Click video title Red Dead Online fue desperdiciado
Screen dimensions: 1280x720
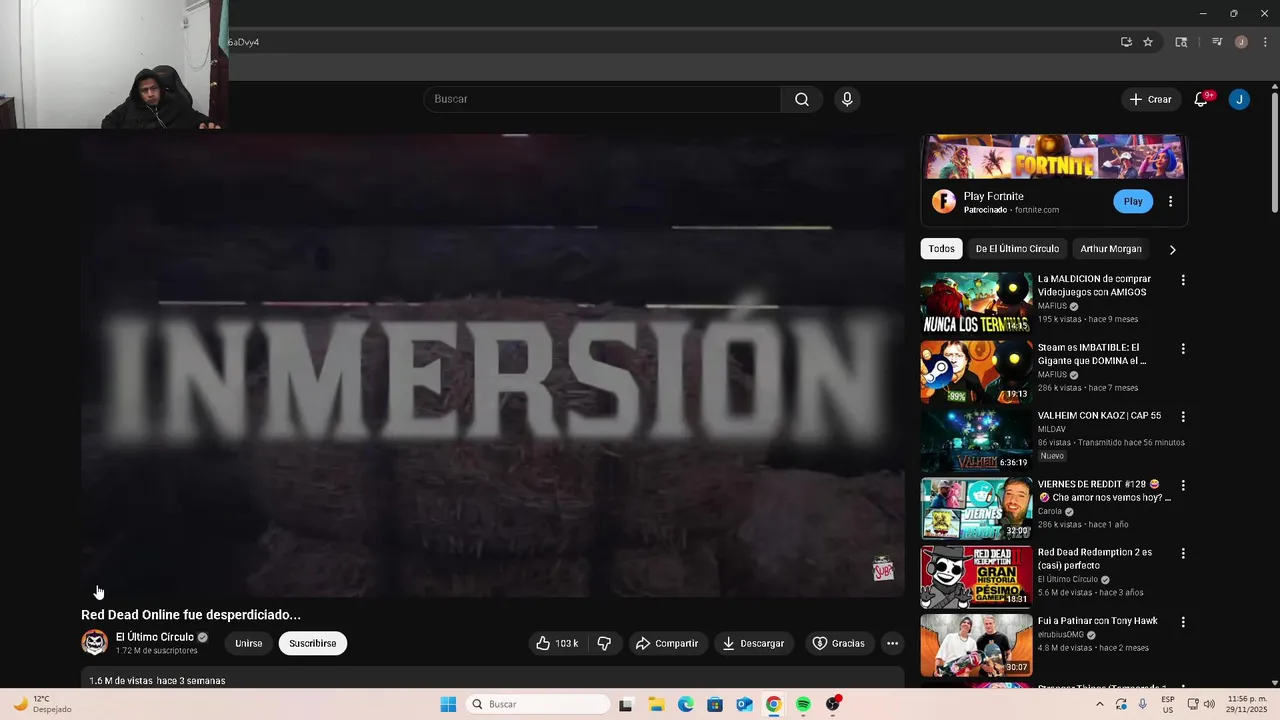coord(191,615)
